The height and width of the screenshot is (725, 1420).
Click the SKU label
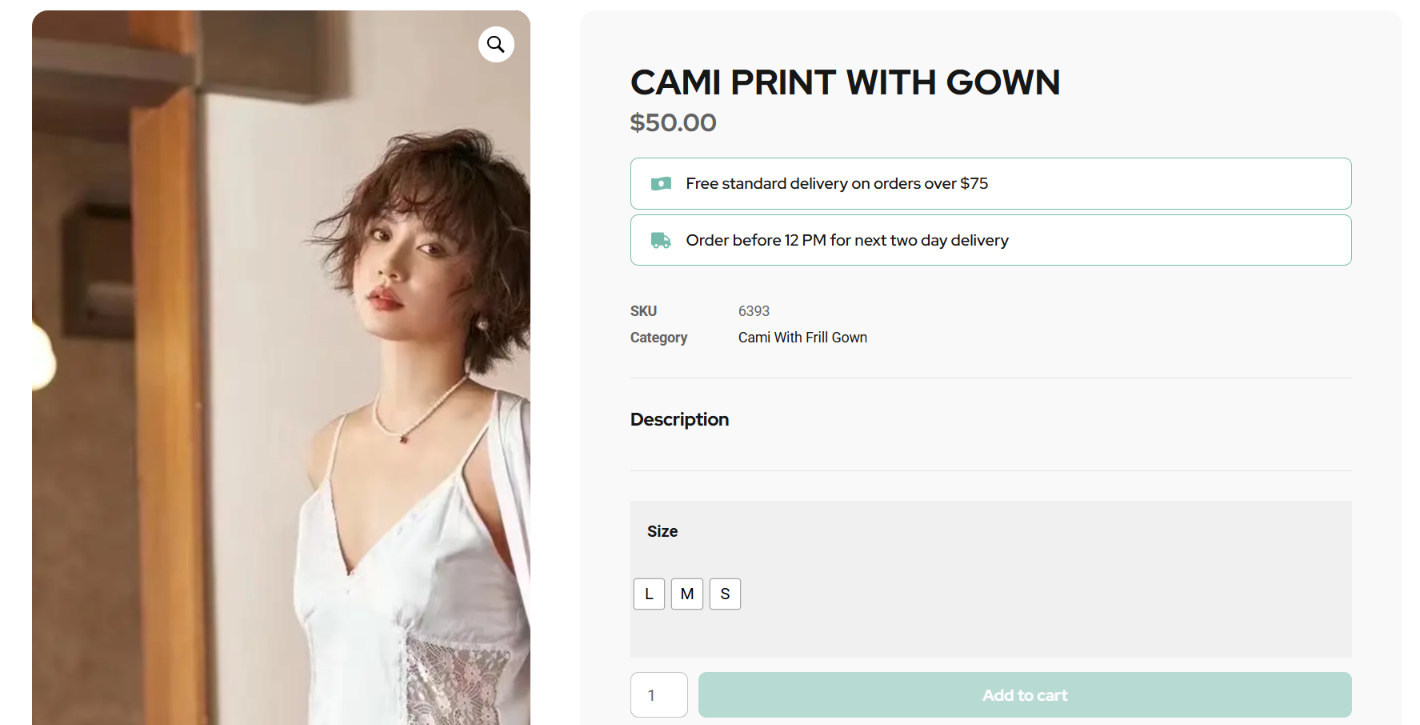(x=643, y=311)
